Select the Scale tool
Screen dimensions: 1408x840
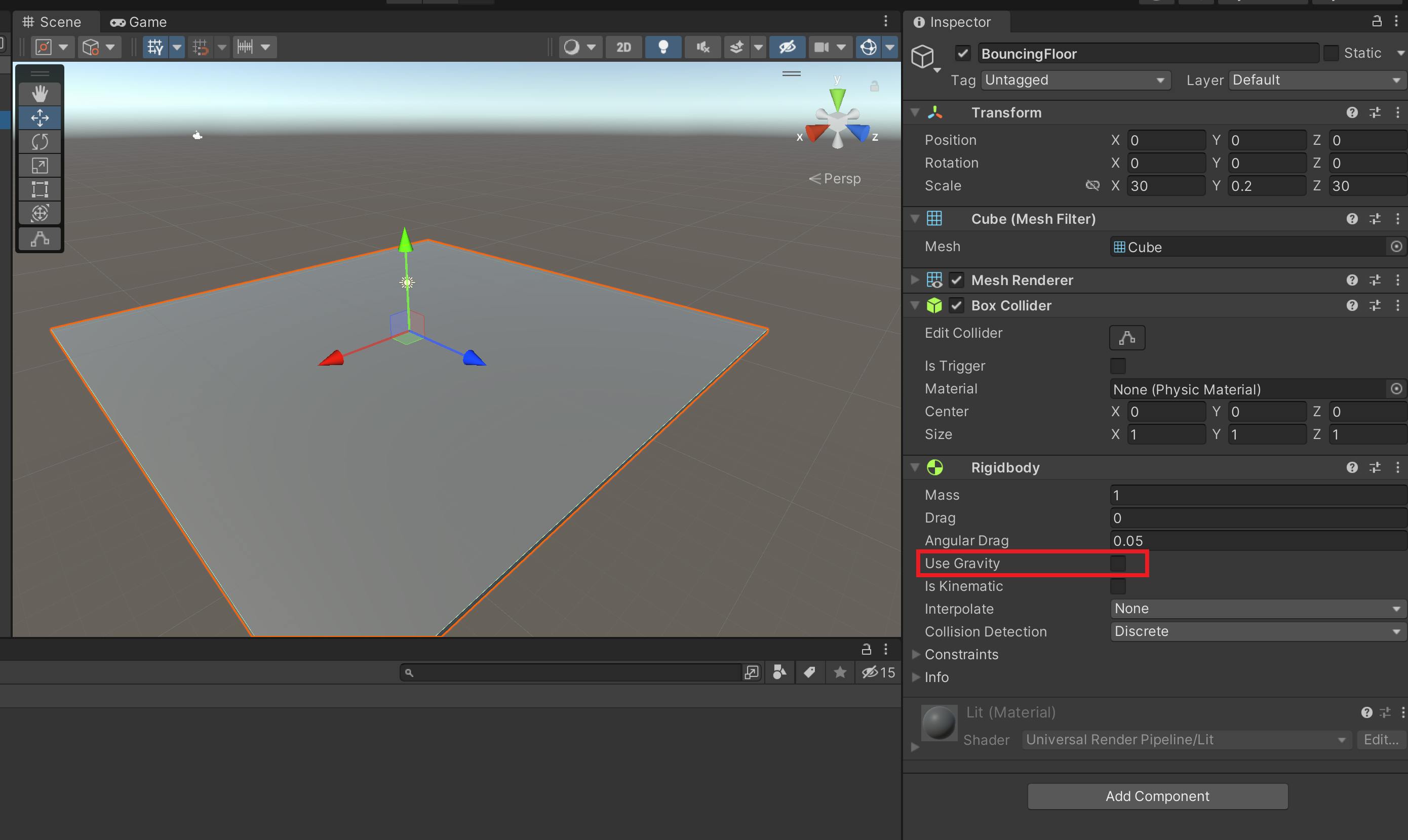(40, 165)
